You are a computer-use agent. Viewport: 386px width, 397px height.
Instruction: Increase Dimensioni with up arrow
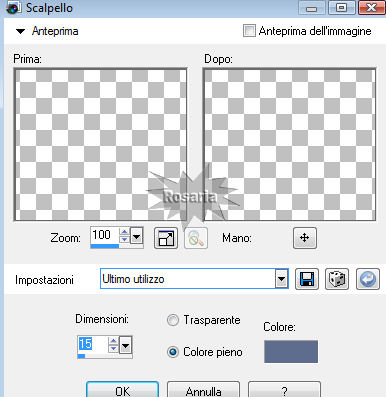pos(113,341)
